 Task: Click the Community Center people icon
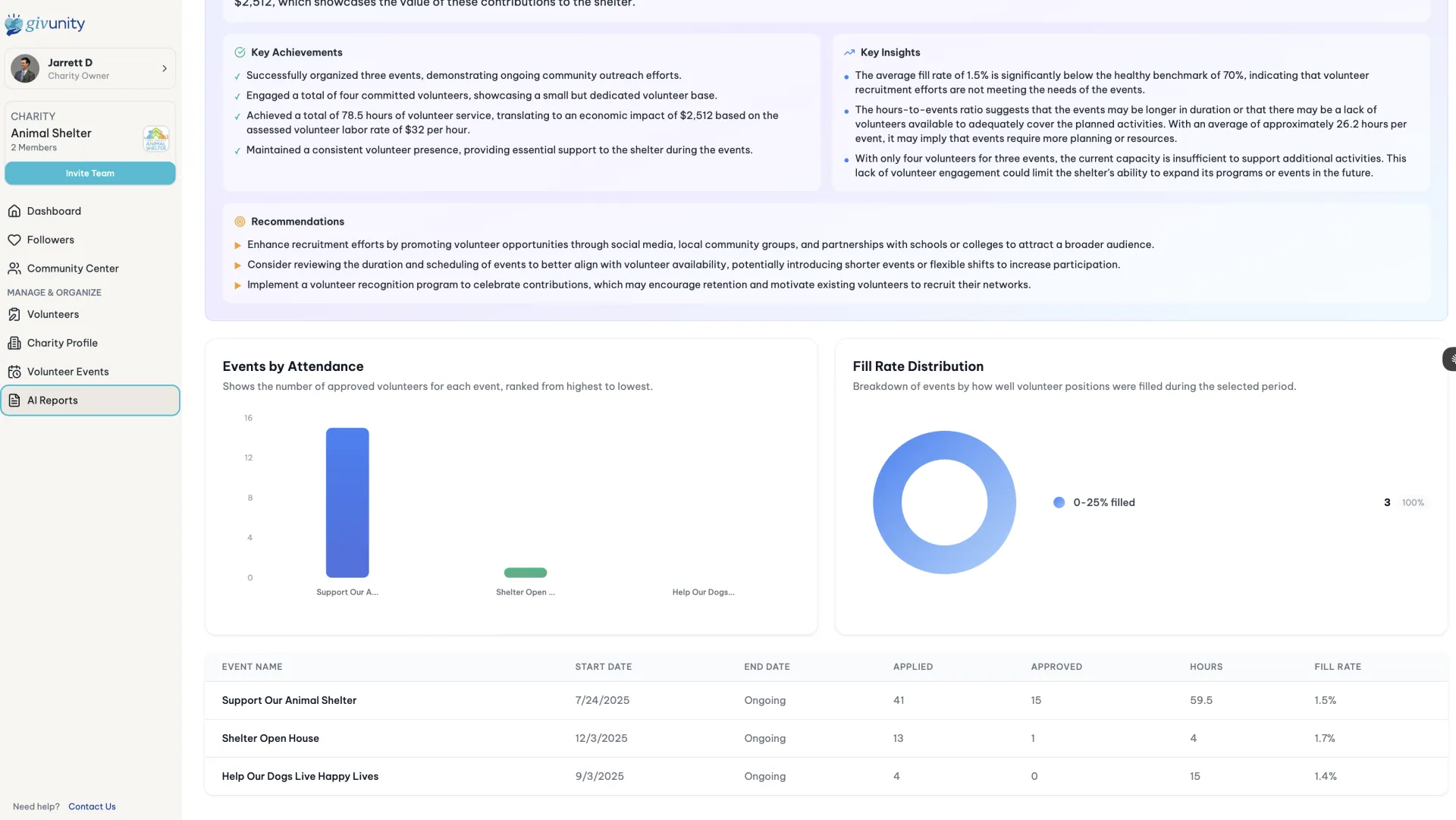(15, 268)
